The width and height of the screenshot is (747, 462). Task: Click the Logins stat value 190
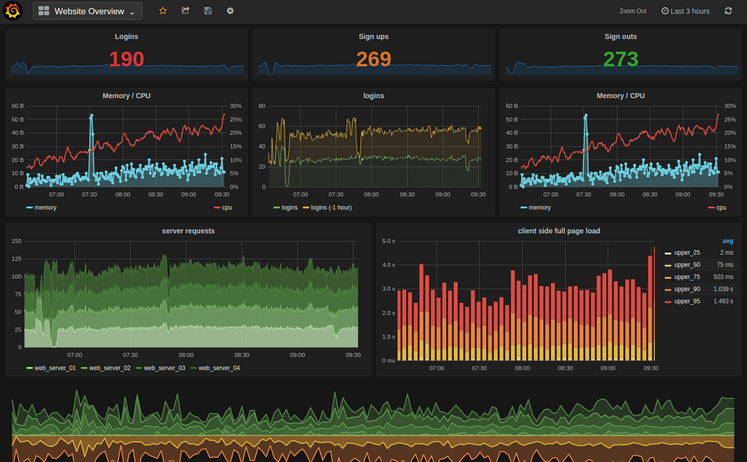click(126, 59)
